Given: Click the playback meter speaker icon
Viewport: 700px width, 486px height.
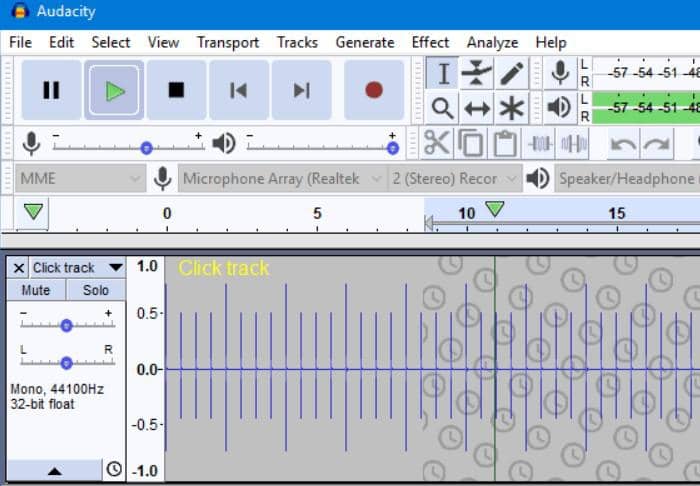Looking at the screenshot, I should point(560,108).
